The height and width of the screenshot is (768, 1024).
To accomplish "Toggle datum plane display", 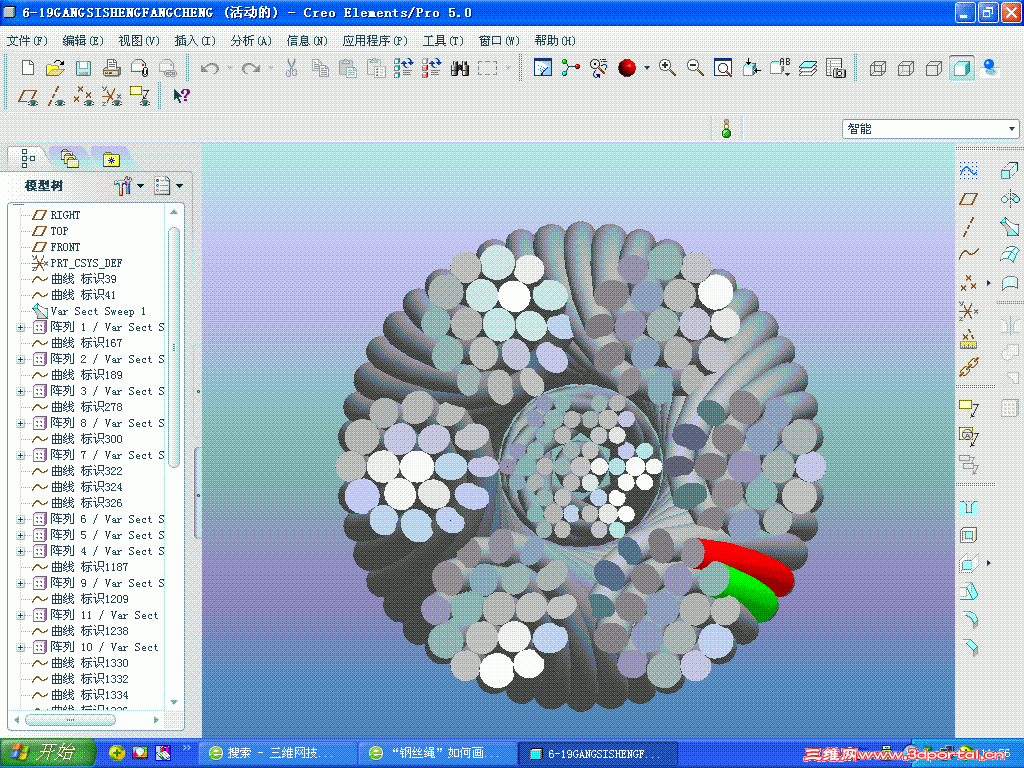I will point(27,97).
